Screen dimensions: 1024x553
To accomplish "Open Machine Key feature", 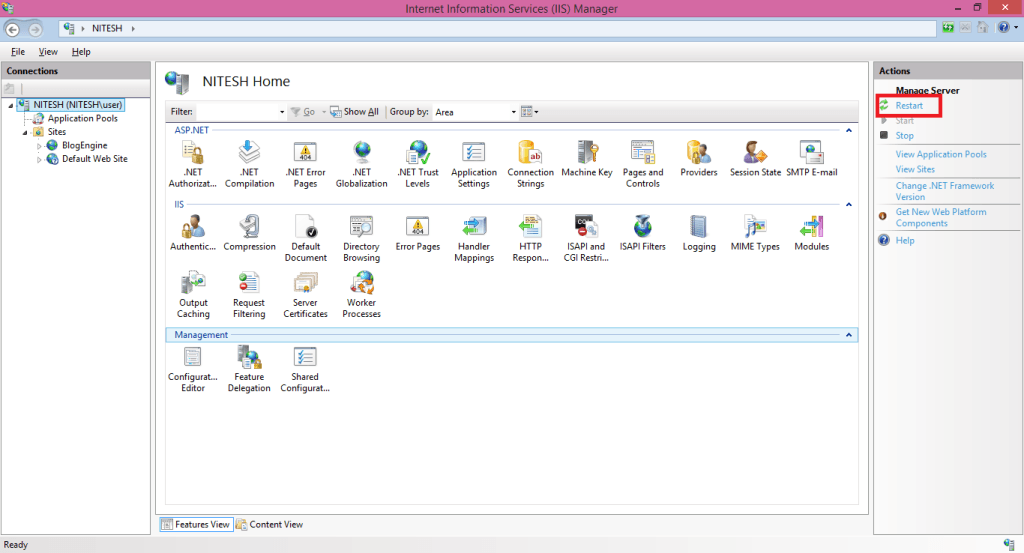I will coord(587,159).
